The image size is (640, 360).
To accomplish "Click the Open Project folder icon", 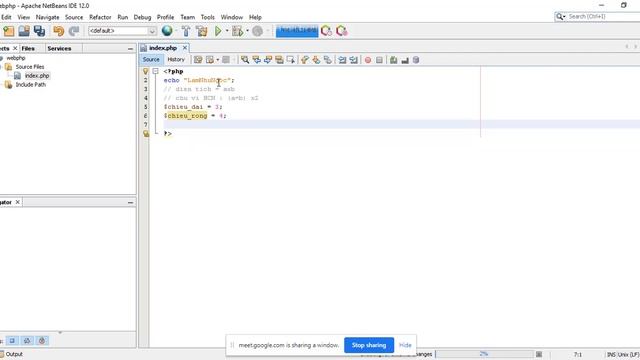I will pos(24,31).
